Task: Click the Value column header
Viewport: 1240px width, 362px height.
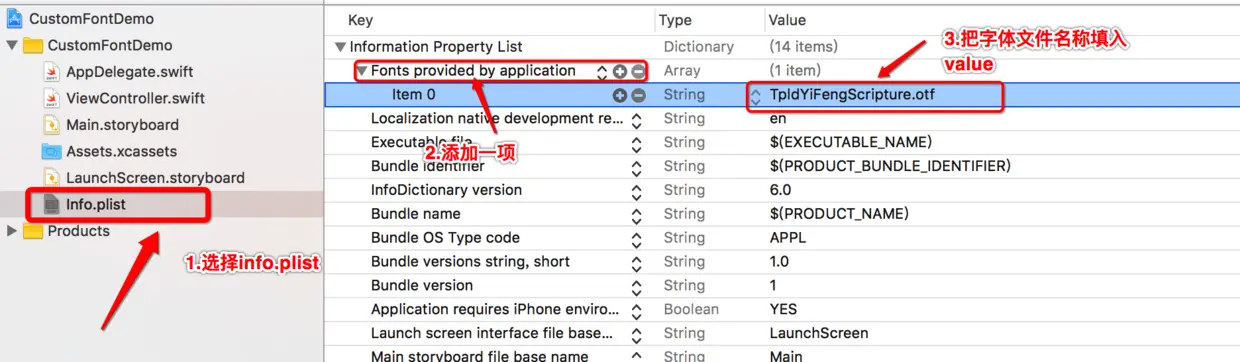Action: [786, 20]
